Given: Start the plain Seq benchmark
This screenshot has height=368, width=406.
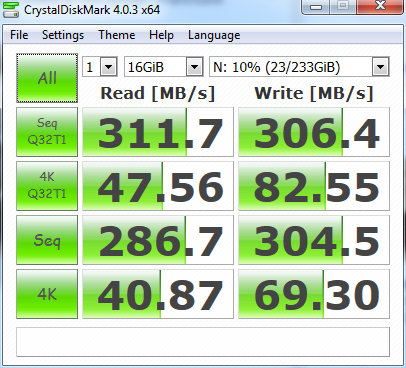Looking at the screenshot, I should (x=47, y=240).
